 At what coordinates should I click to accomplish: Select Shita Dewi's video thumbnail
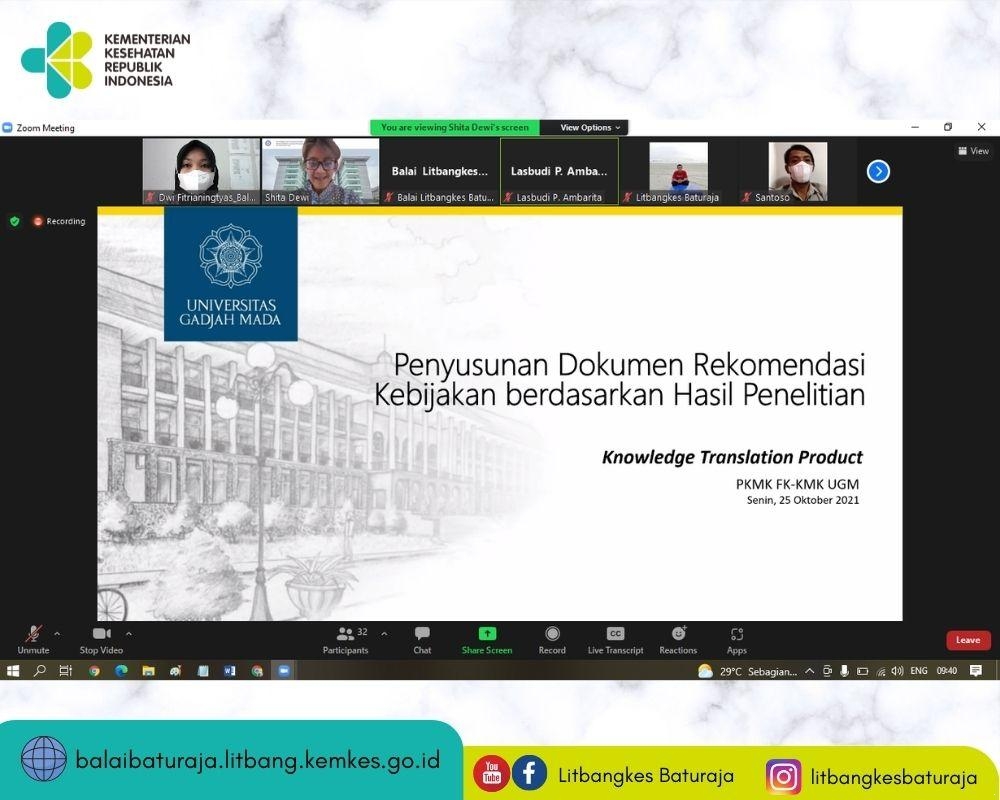click(x=320, y=168)
